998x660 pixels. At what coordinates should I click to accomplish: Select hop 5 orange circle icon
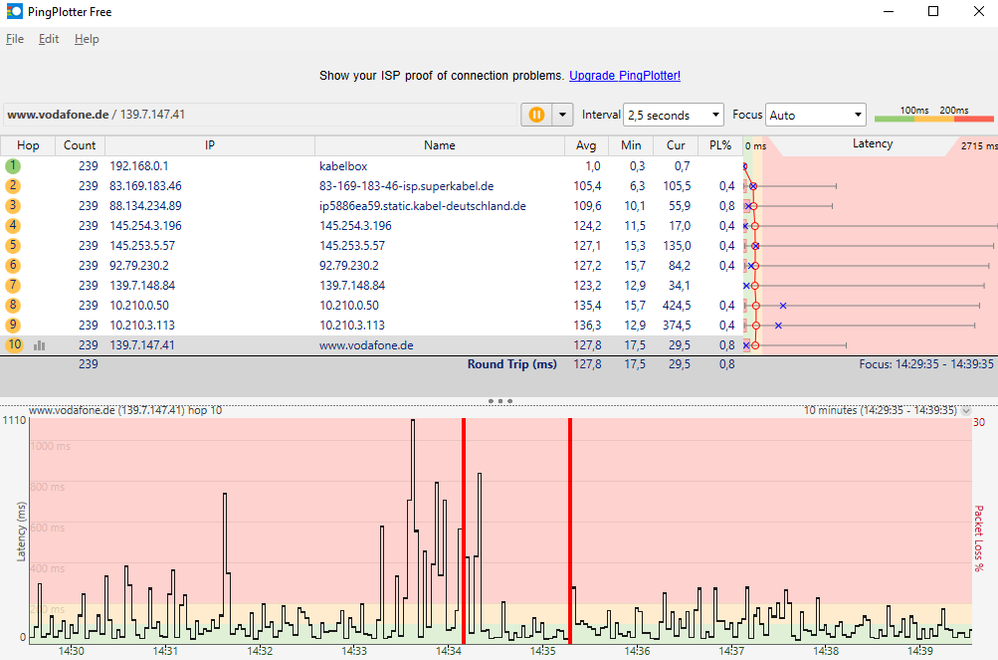(x=13, y=246)
